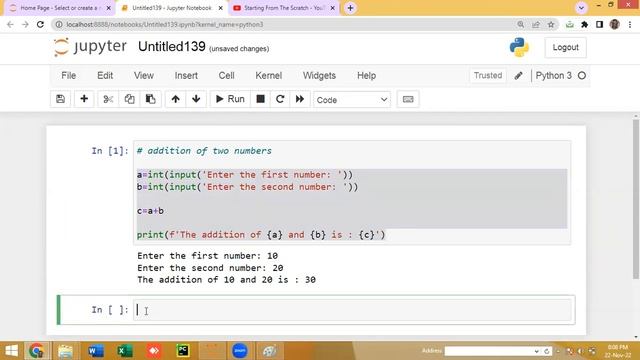Restart kernel and run all cells icon
The height and width of the screenshot is (360, 640).
click(300, 99)
